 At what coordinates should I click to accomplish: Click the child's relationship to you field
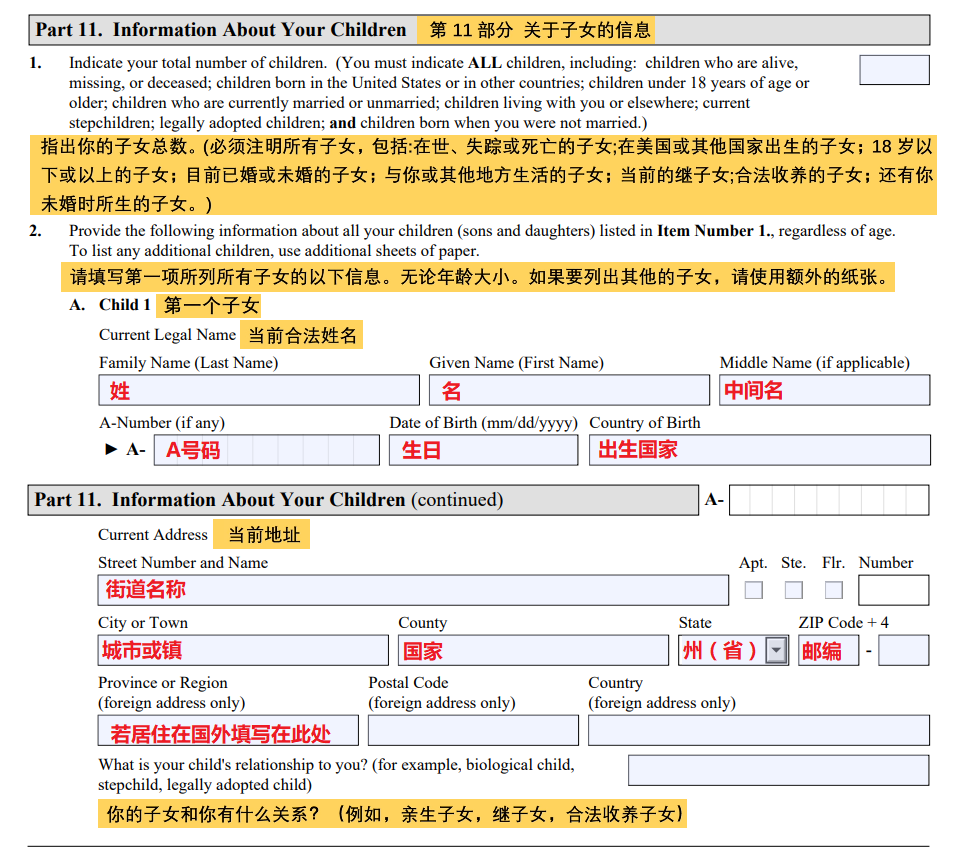click(778, 770)
